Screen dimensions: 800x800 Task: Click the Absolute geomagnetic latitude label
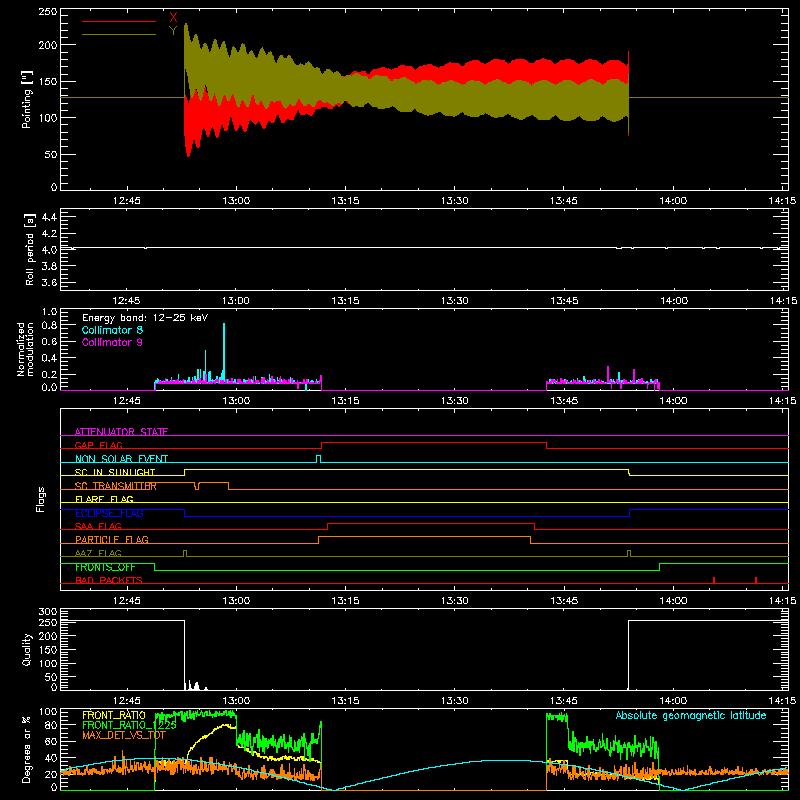click(x=691, y=716)
